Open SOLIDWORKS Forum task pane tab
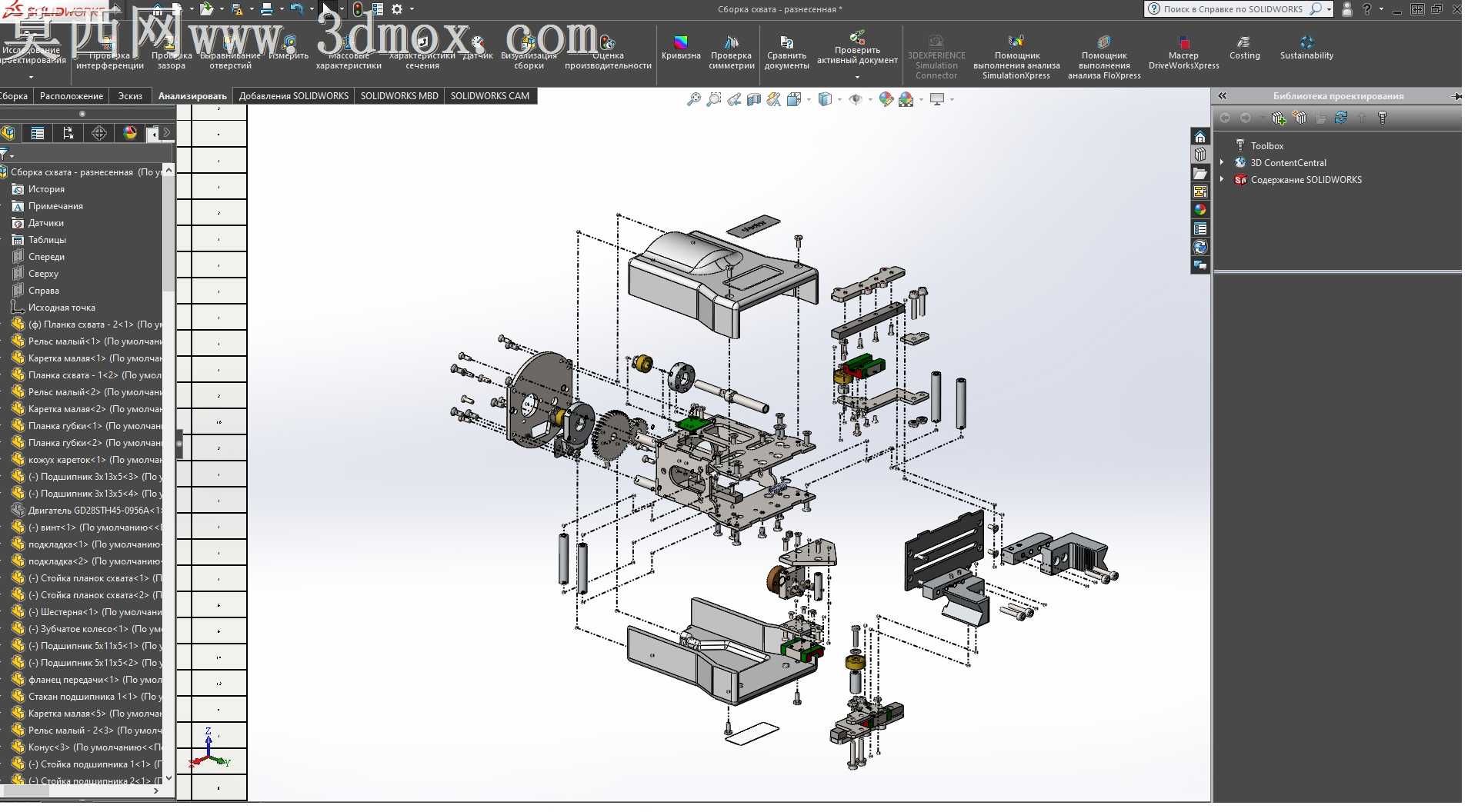The image size is (1468, 812). [1200, 265]
